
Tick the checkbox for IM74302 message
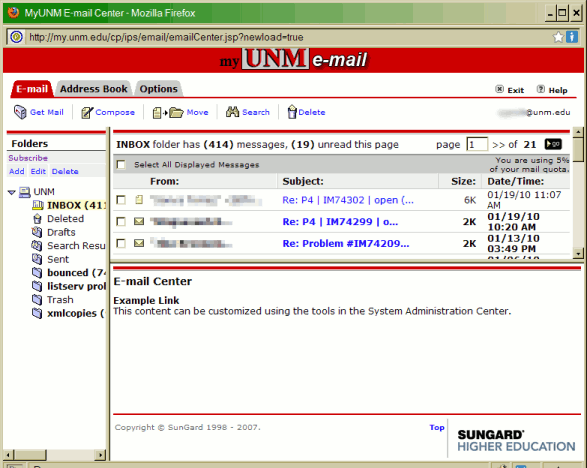click(x=121, y=200)
